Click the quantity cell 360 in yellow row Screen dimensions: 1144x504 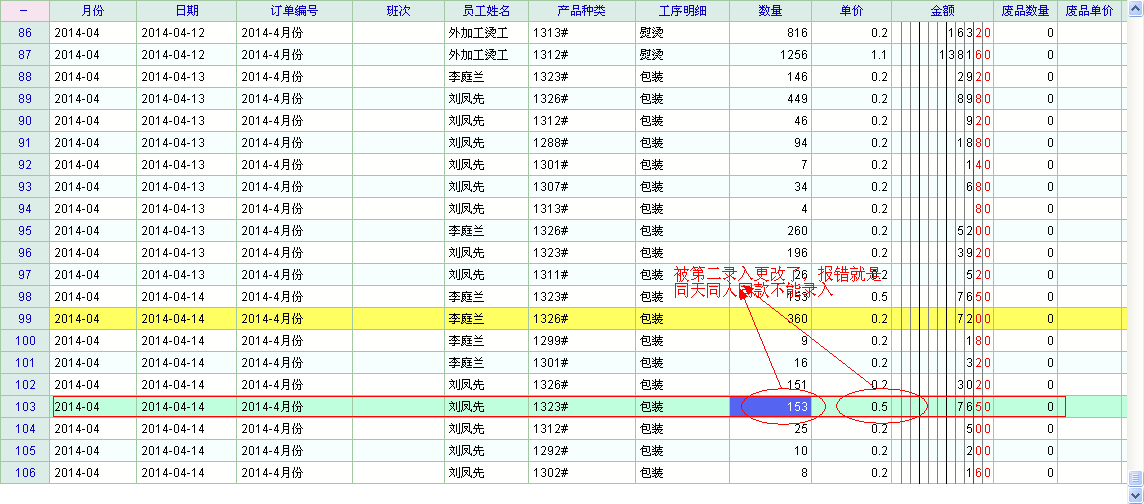click(x=771, y=319)
